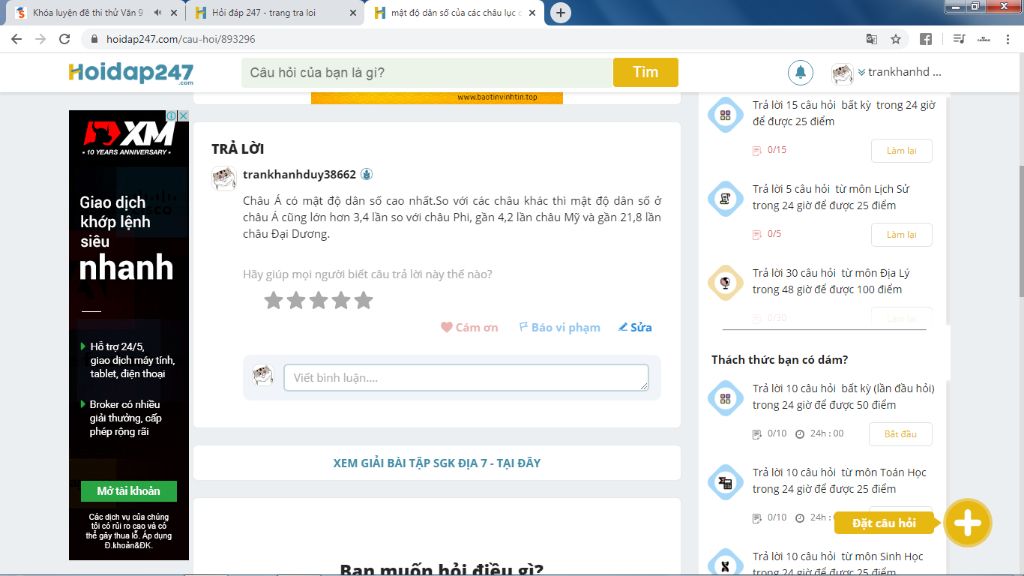Click the site lock icon in address bar
This screenshot has height=576, width=1024.
click(x=94, y=39)
